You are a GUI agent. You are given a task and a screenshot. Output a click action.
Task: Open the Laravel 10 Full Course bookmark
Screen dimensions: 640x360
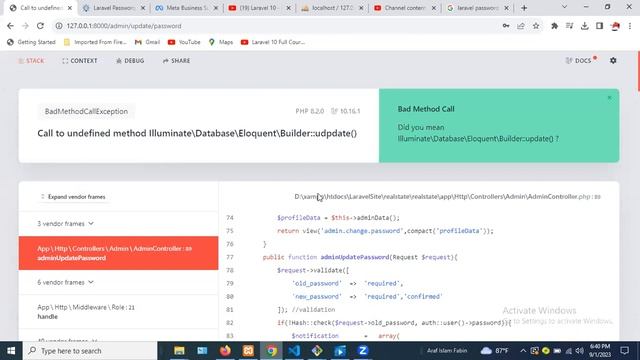coord(273,42)
